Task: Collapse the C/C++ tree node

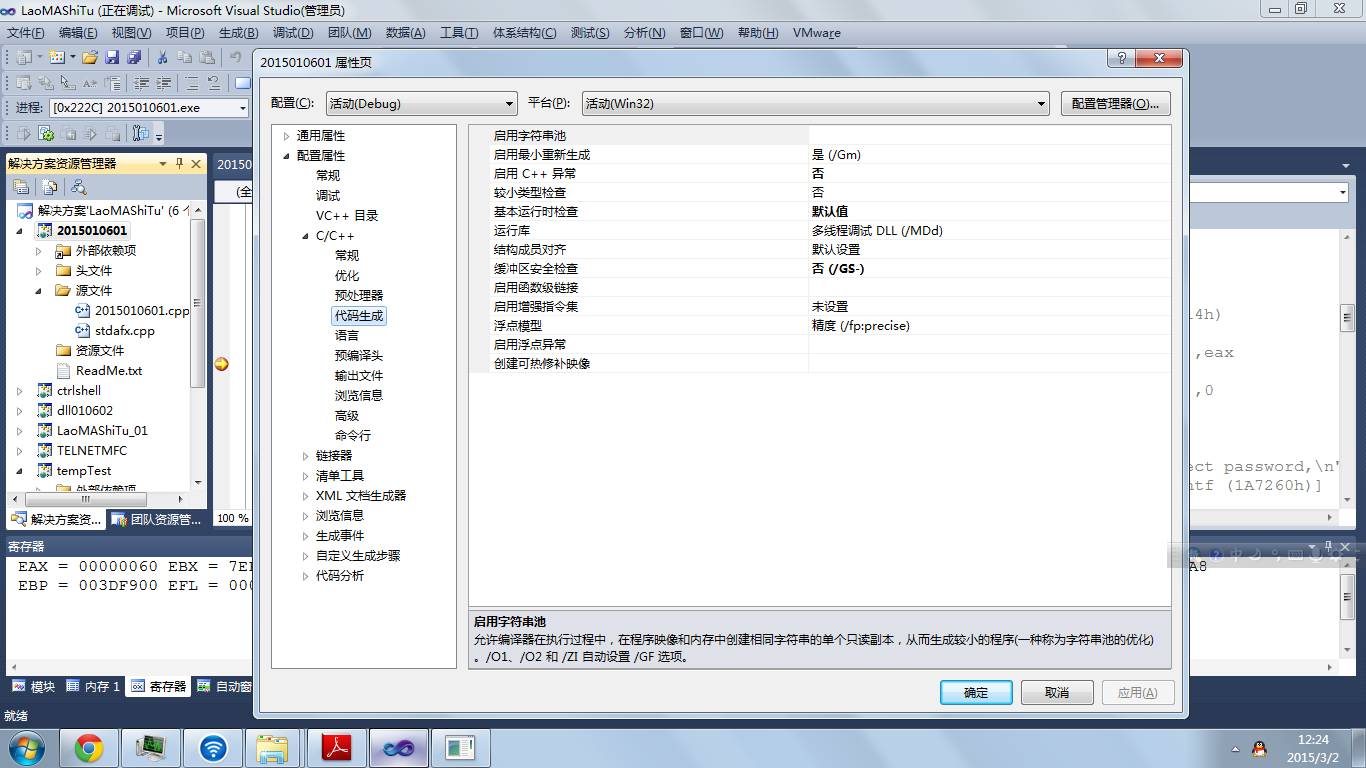Action: click(306, 236)
